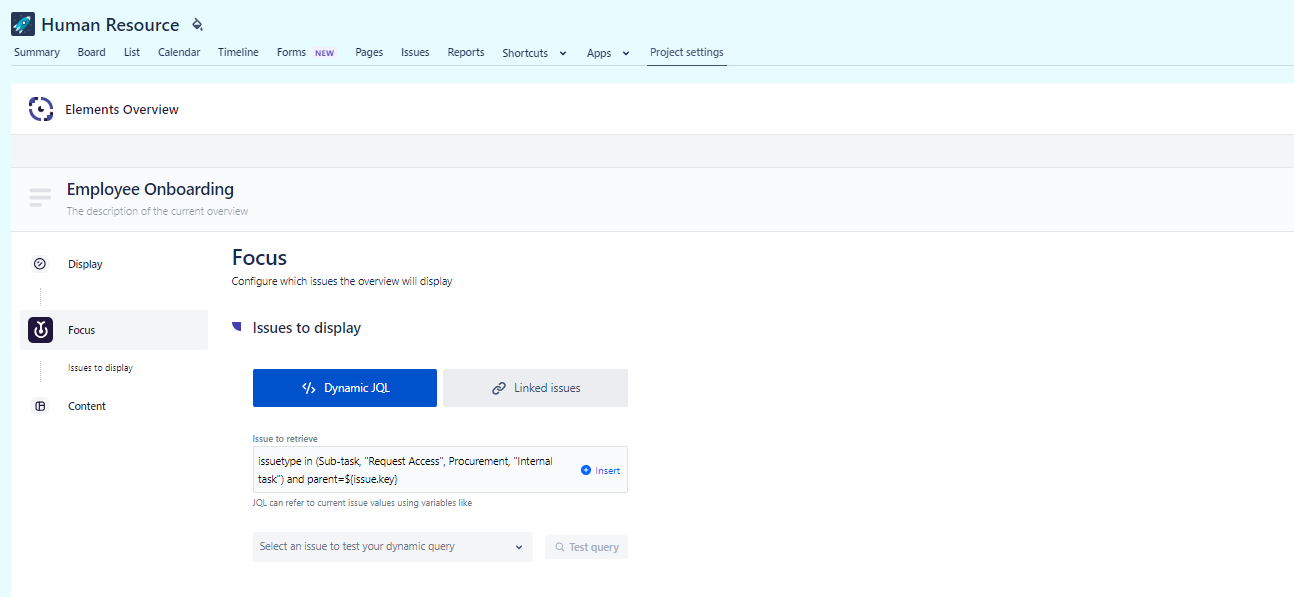
Task: Expand the Apps dropdown menu
Action: [x=608, y=53]
